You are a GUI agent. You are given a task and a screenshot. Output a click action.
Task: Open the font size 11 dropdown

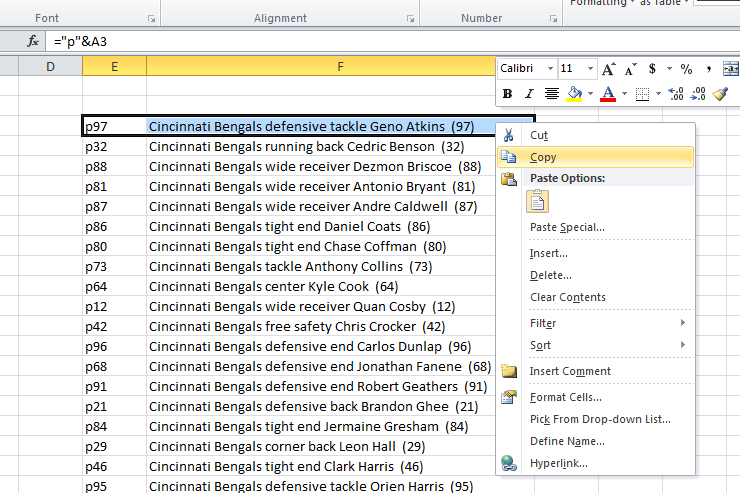590,69
